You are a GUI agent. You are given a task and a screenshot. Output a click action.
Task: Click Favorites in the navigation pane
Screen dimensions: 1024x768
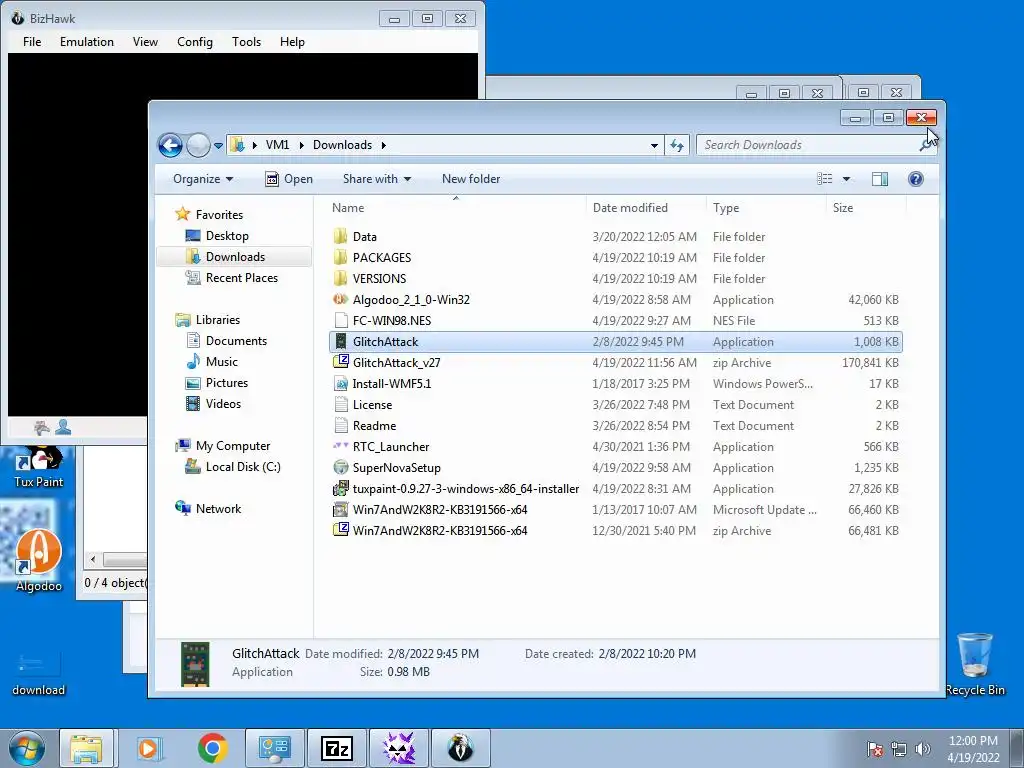tap(219, 214)
